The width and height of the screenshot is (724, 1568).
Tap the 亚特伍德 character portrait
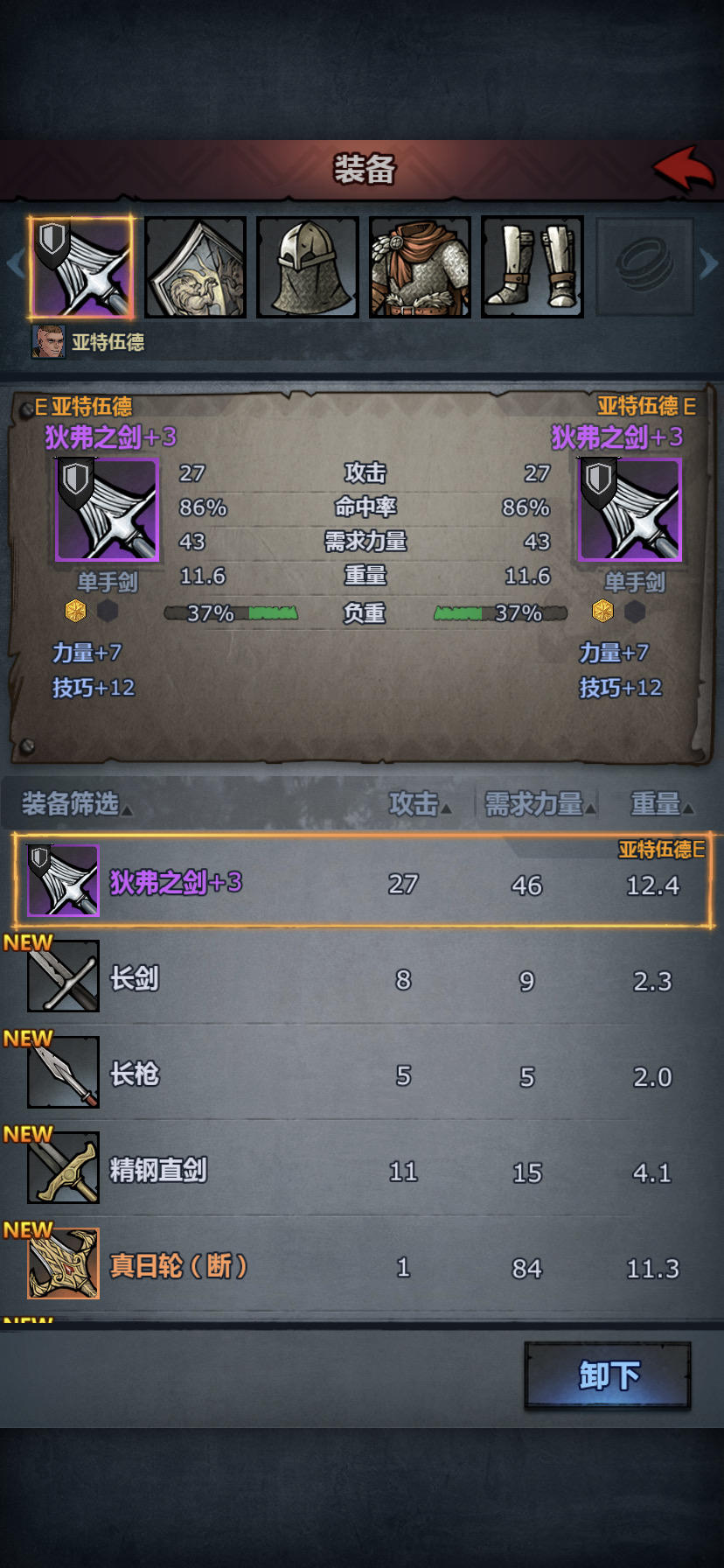point(48,341)
